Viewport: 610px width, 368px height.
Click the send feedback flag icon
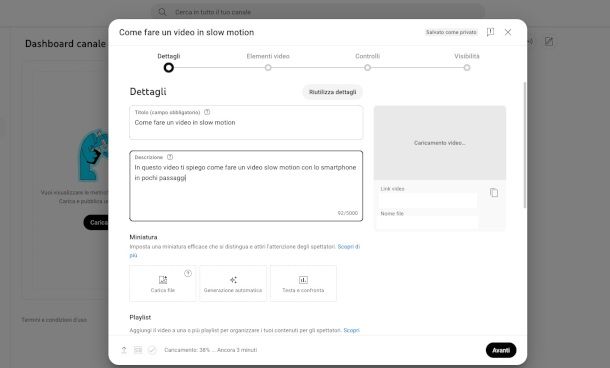tap(490, 32)
